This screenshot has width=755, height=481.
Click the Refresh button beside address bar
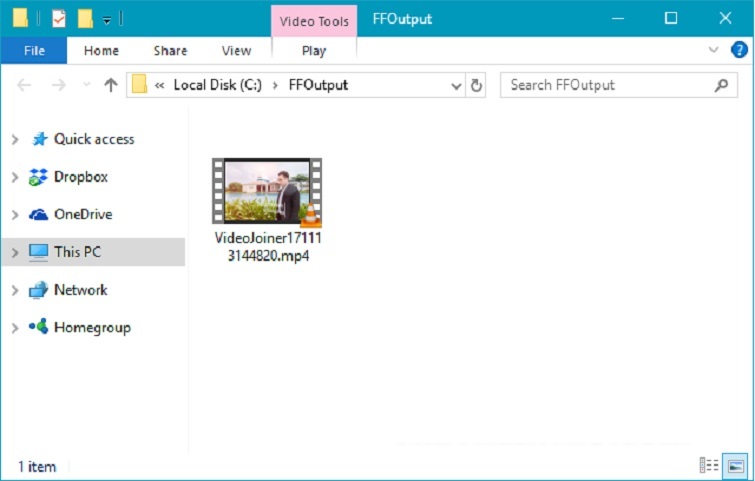pyautogui.click(x=477, y=85)
